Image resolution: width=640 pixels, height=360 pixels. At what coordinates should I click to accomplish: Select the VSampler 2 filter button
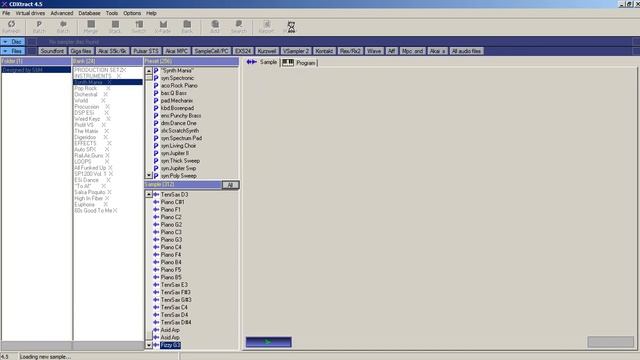[x=296, y=51]
